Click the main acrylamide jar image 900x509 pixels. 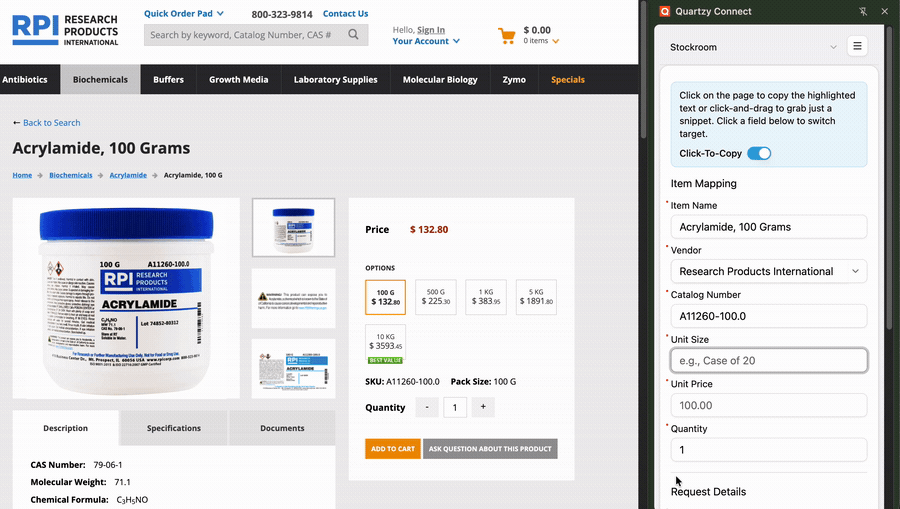click(x=126, y=298)
